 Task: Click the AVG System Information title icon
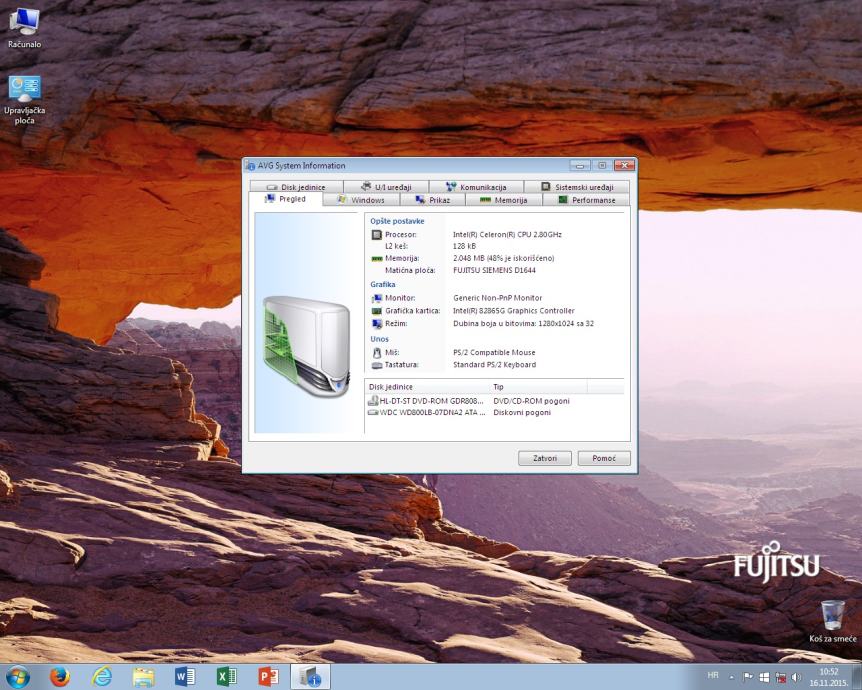point(251,165)
